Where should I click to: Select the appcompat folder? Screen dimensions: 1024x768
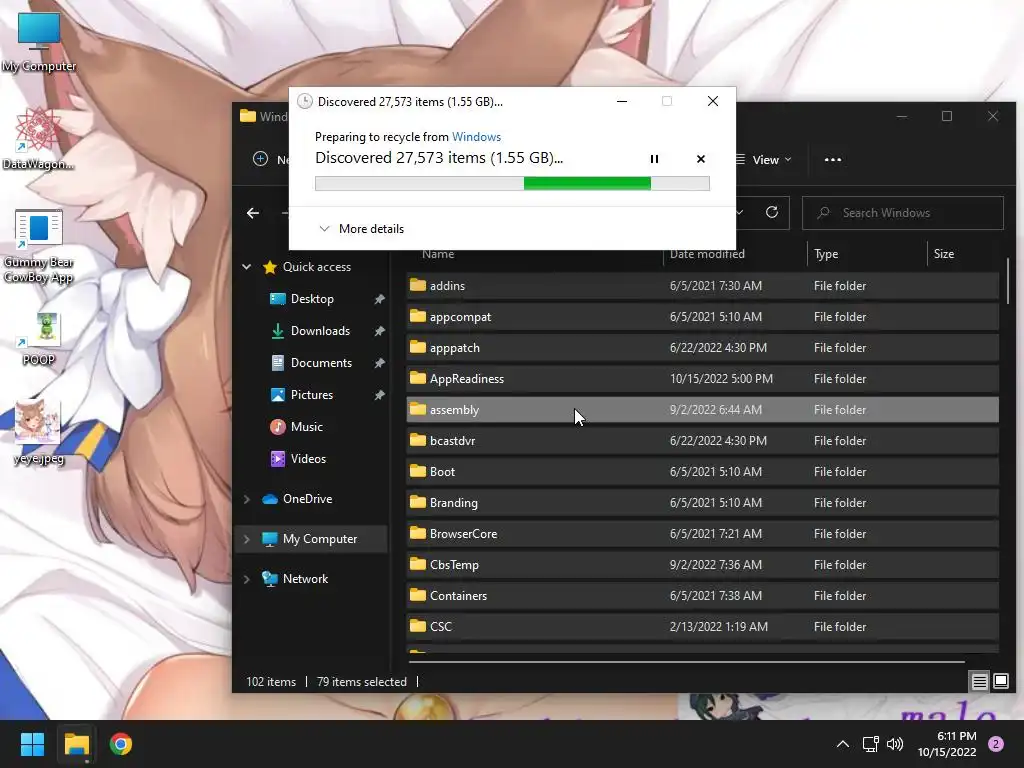tap(702, 317)
